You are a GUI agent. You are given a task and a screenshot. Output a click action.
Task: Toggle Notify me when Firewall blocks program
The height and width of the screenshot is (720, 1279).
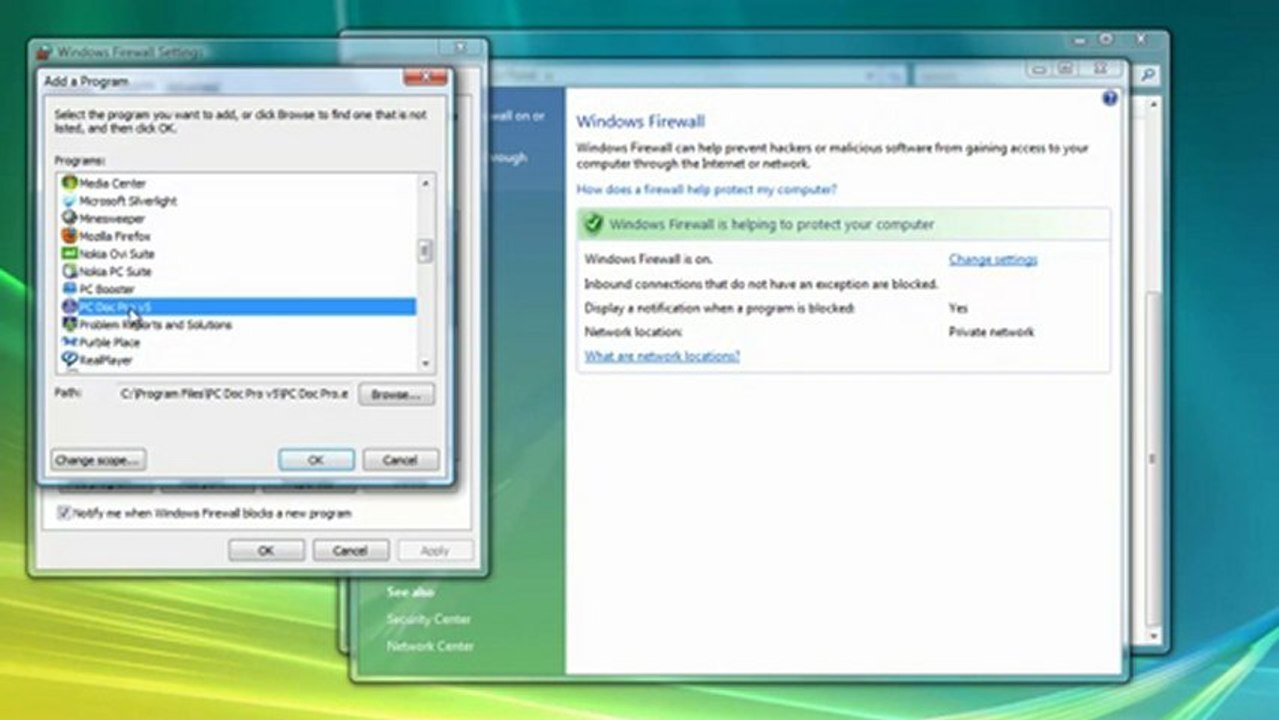coord(65,513)
